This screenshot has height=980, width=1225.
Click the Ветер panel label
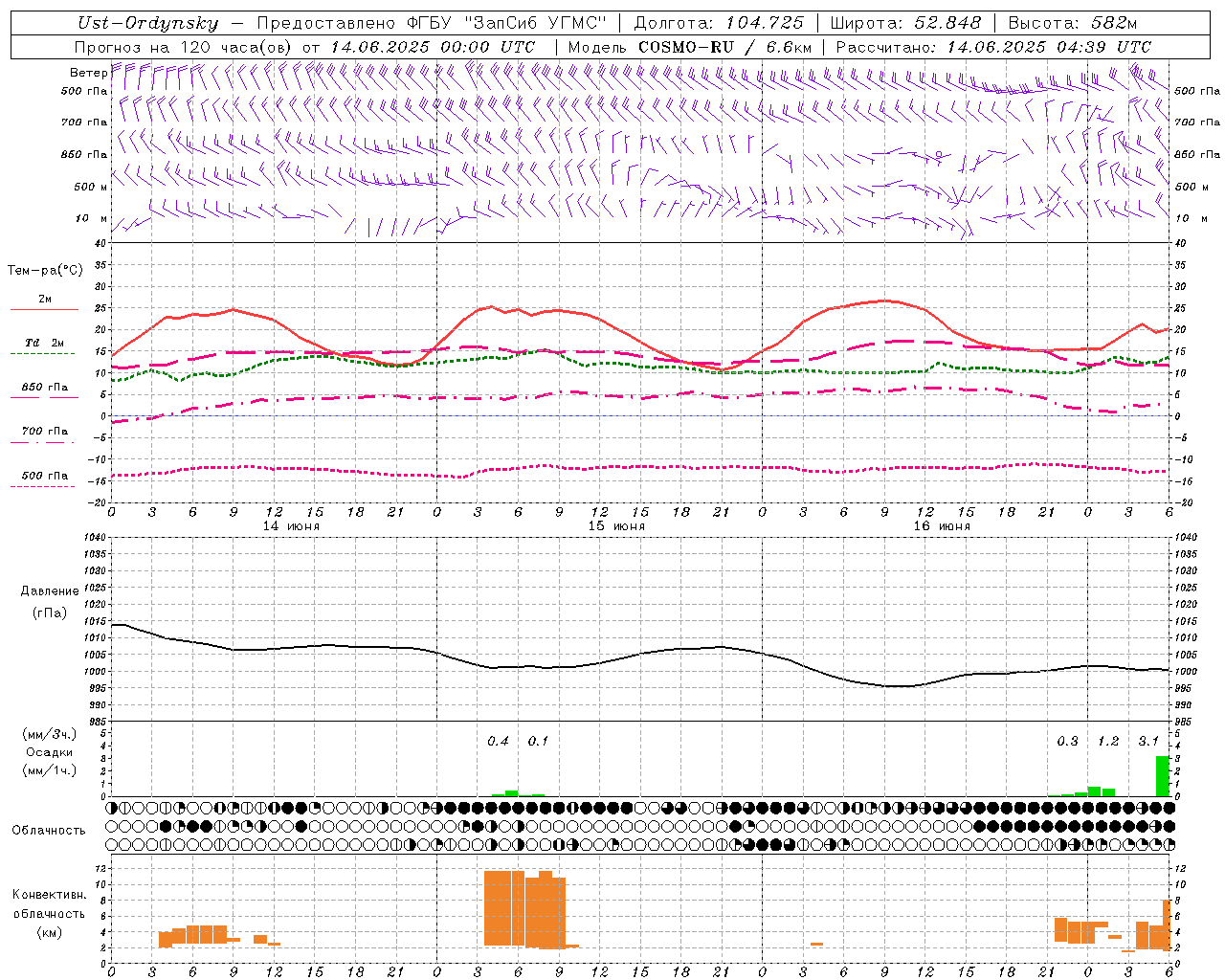89,73
